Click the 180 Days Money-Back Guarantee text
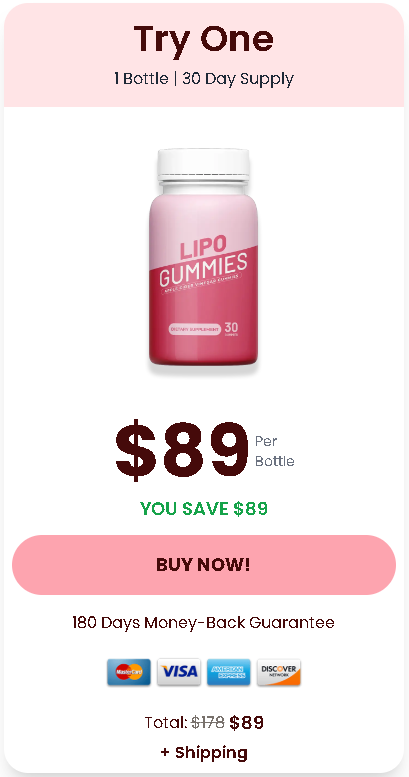 203,622
